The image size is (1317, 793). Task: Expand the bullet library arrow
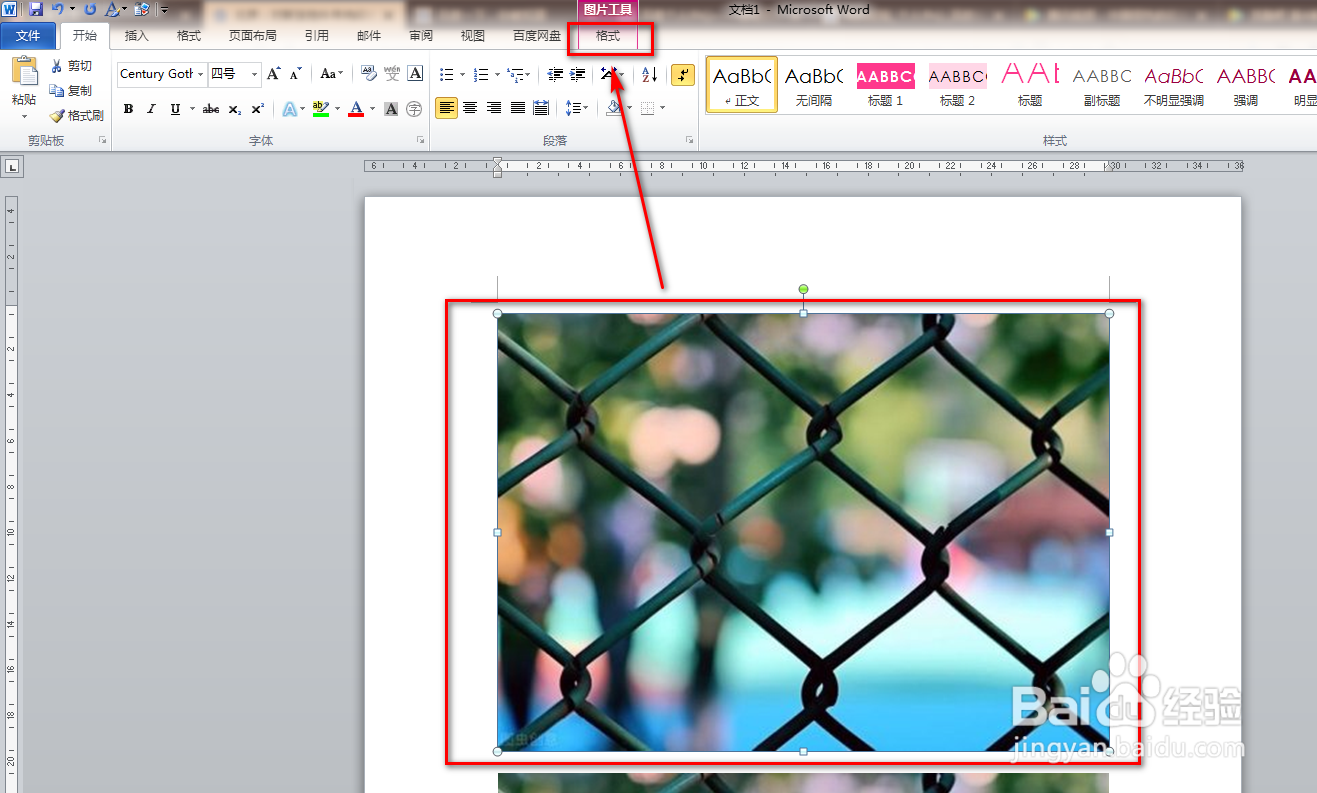pyautogui.click(x=462, y=74)
